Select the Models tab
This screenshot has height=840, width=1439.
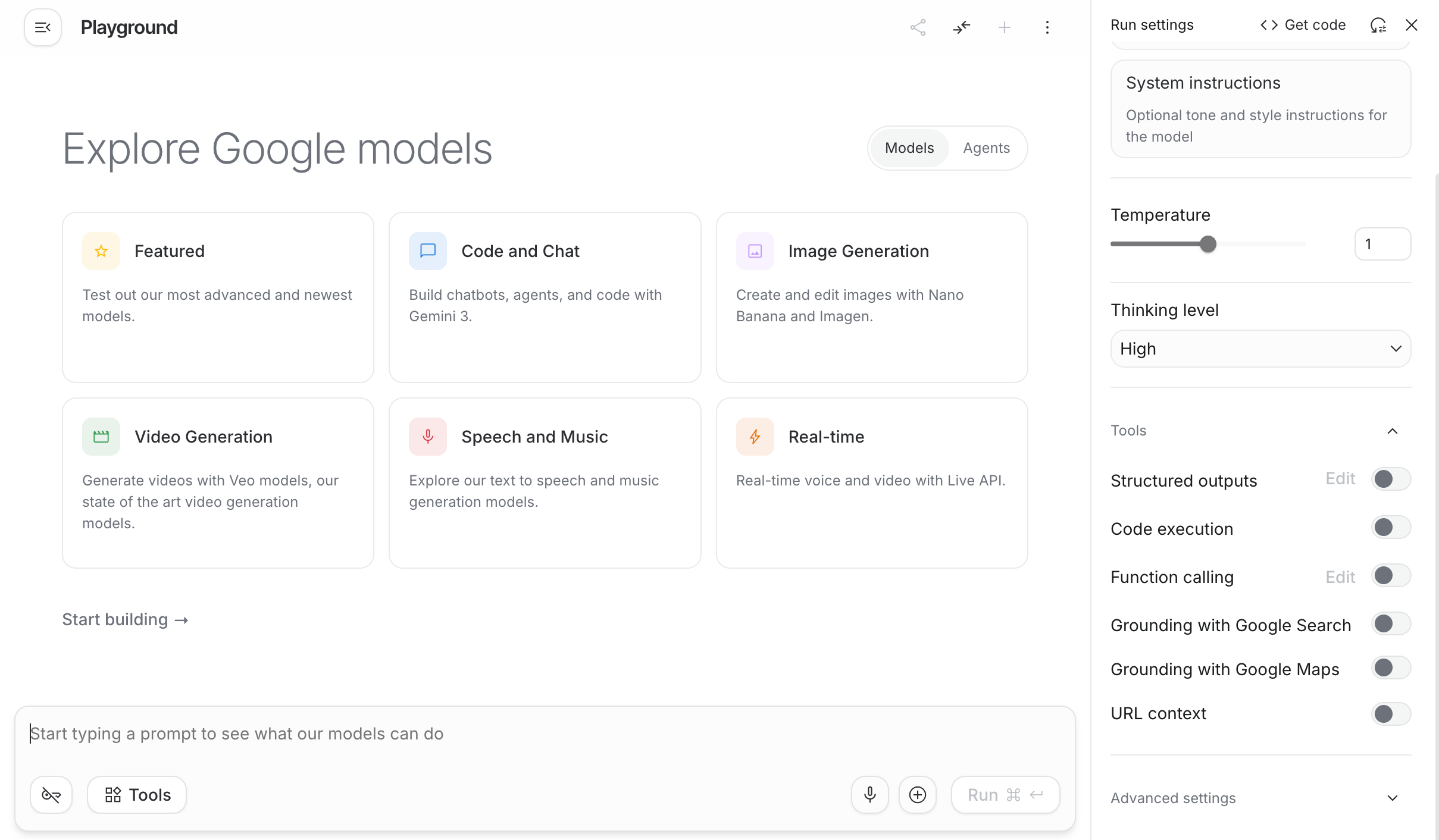(x=909, y=148)
